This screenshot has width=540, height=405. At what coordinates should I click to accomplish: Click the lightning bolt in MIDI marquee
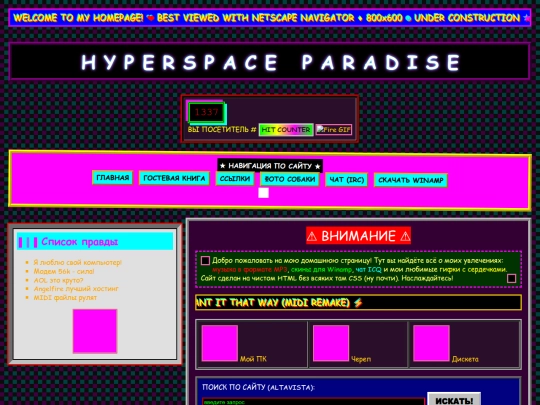point(358,303)
